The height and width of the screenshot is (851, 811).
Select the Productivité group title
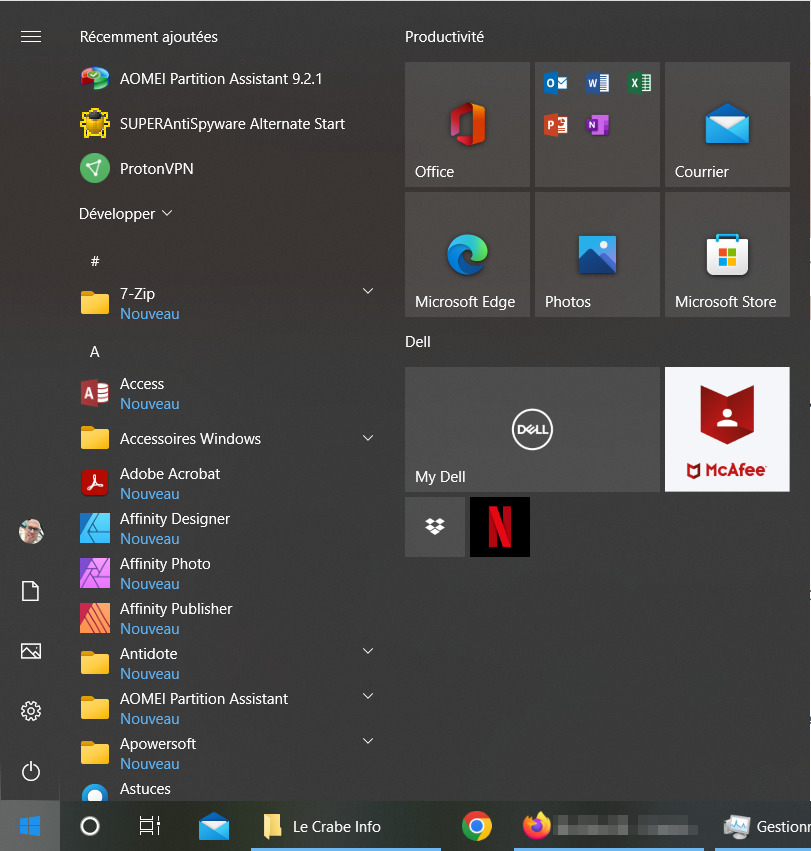click(x=444, y=37)
